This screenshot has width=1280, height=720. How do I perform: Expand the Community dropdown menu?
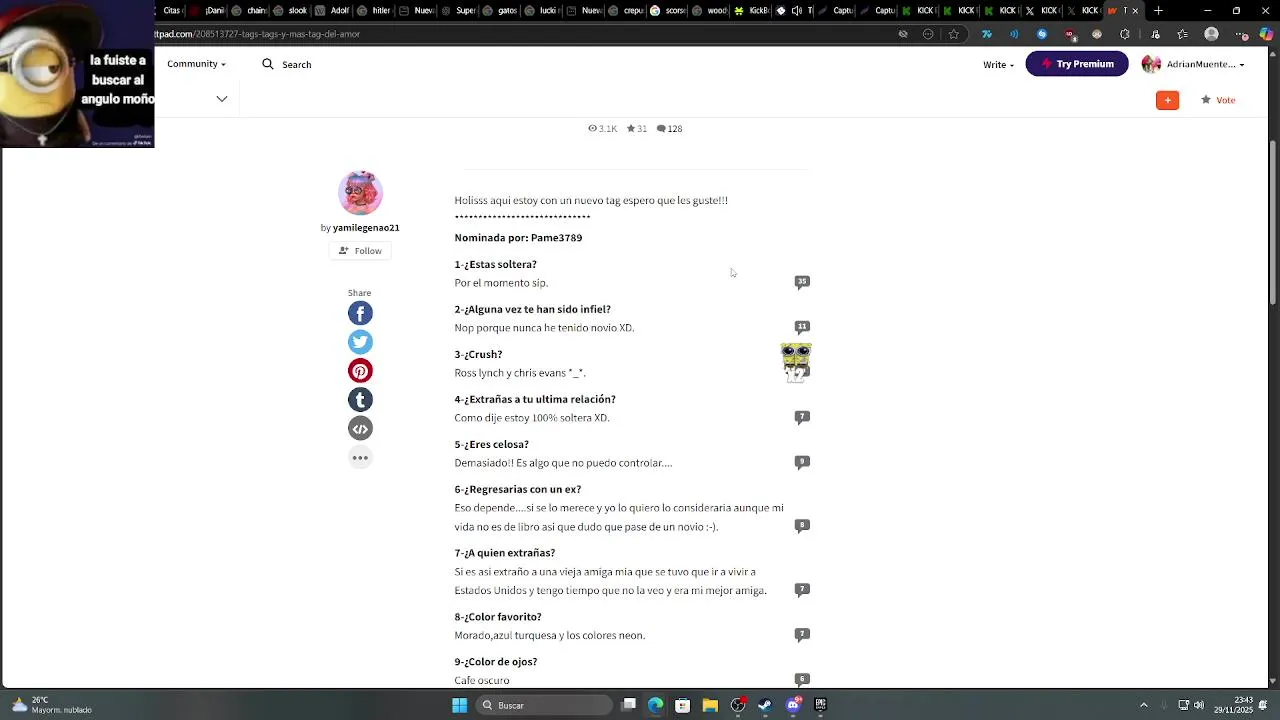click(x=196, y=64)
